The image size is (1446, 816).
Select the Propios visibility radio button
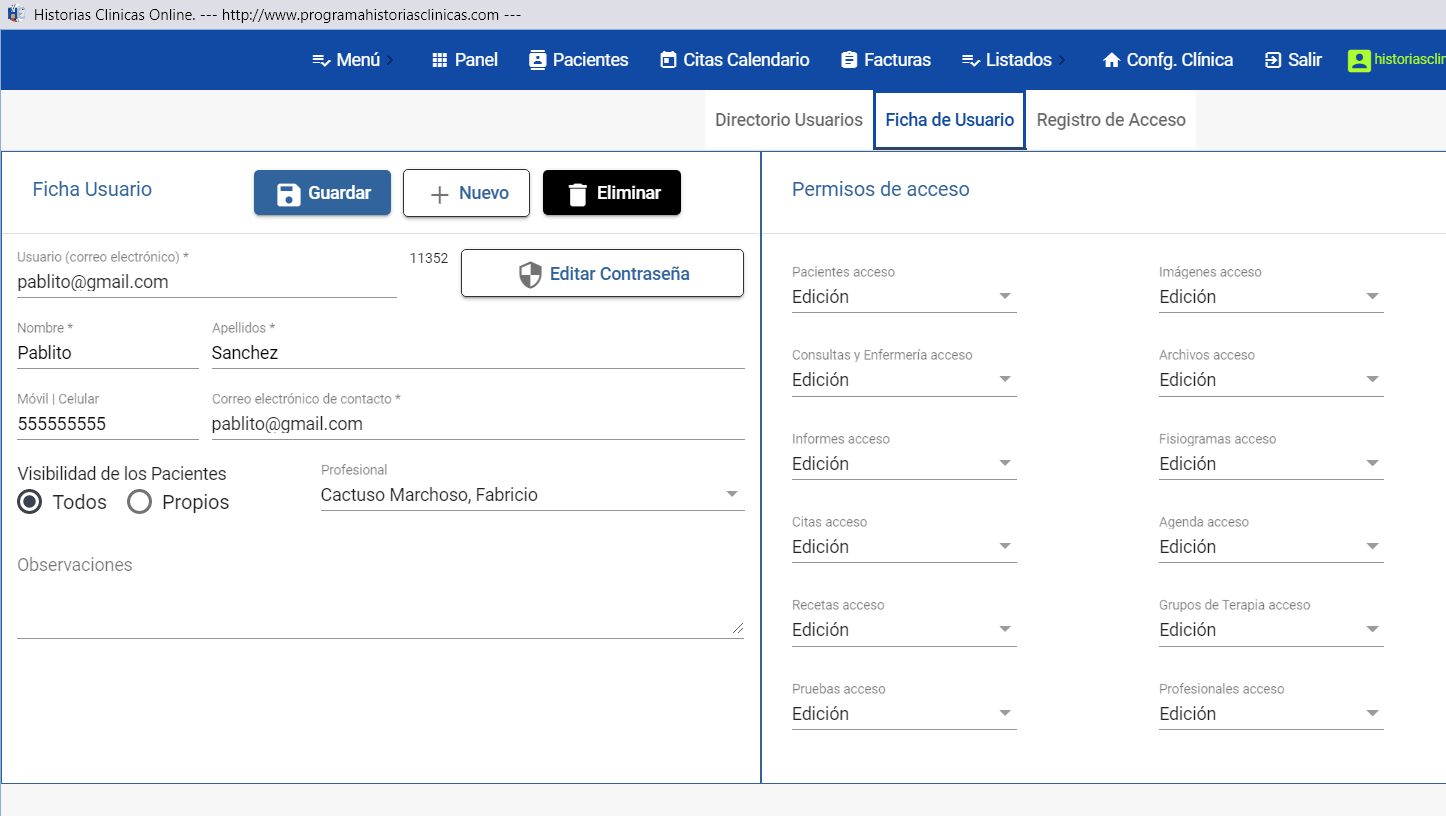tap(140, 502)
